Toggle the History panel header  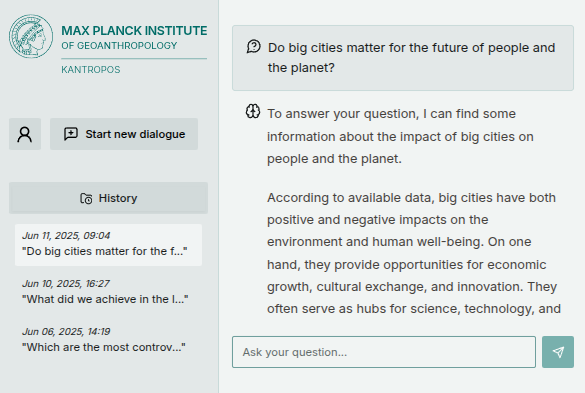pyautogui.click(x=108, y=198)
